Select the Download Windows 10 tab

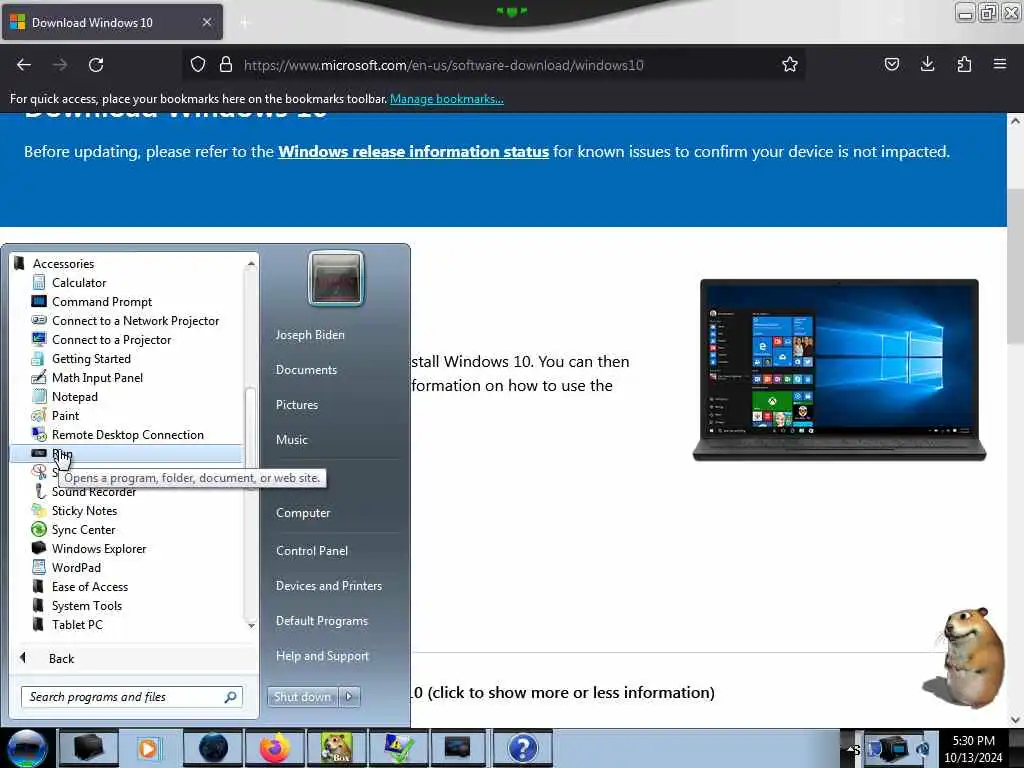pyautogui.click(x=112, y=23)
